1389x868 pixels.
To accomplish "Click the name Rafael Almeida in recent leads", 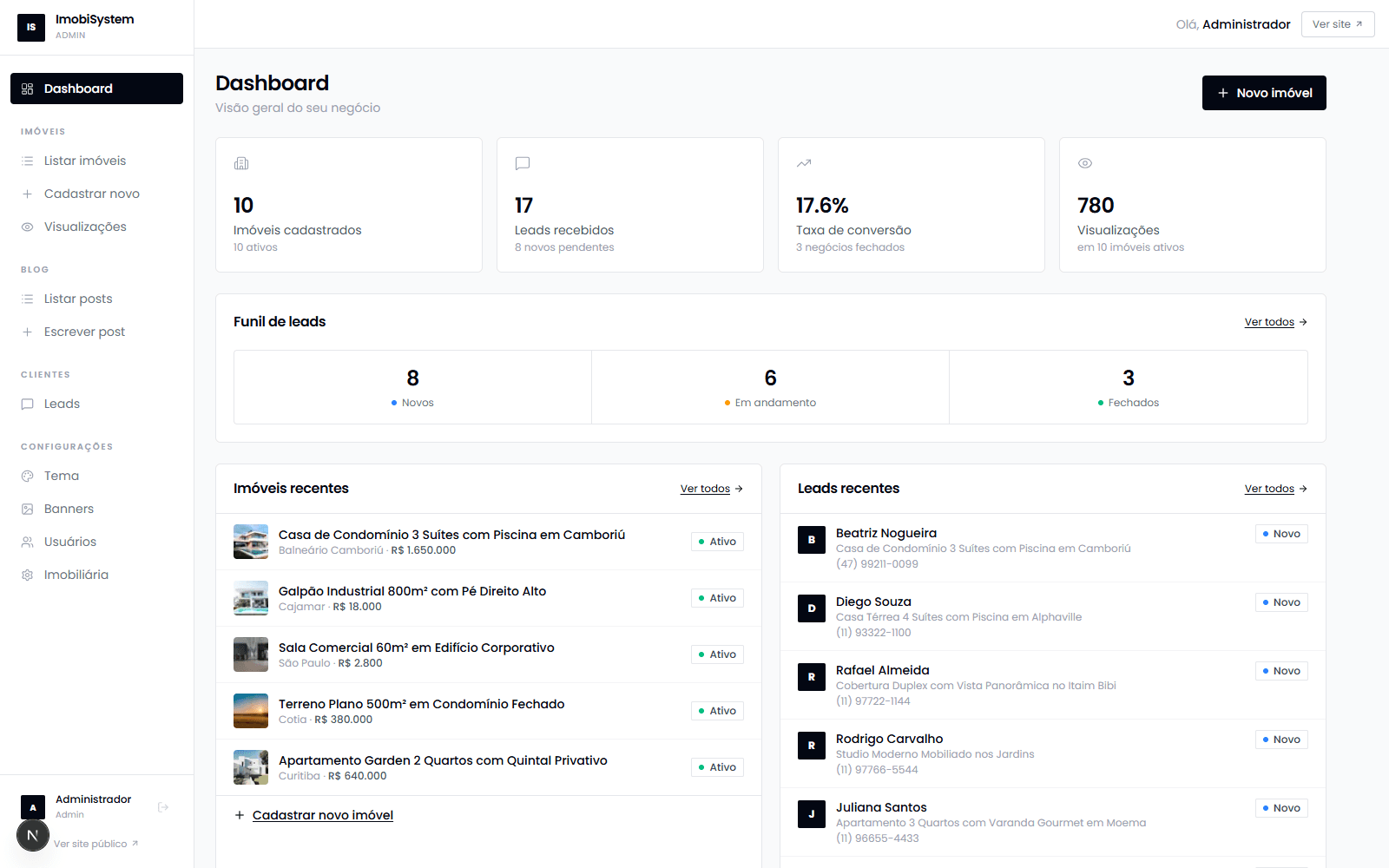I will coord(883,670).
